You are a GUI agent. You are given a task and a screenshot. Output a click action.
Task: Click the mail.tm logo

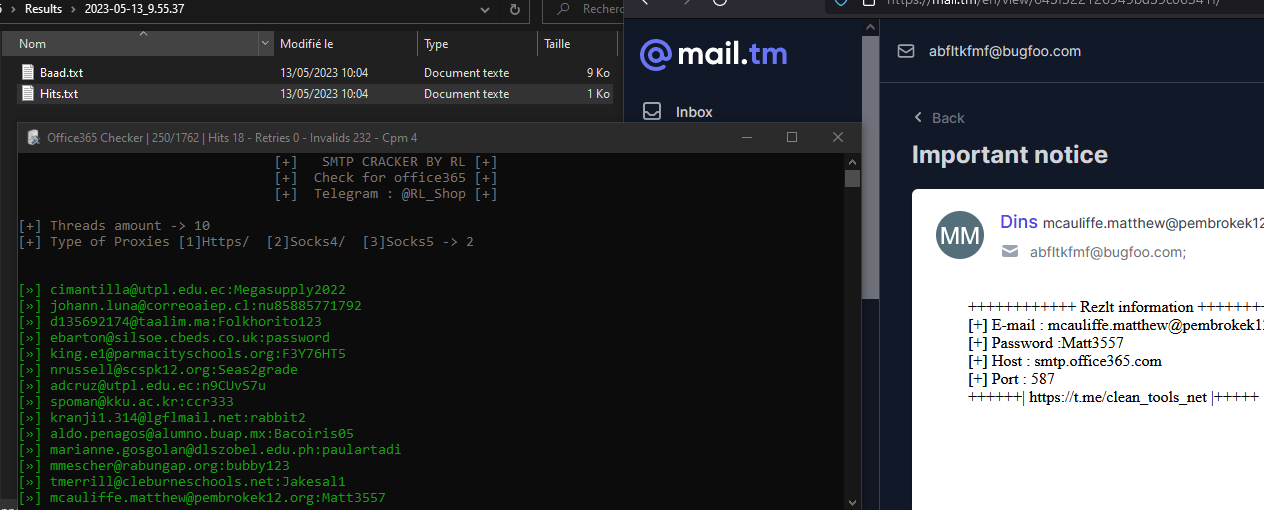click(x=713, y=54)
